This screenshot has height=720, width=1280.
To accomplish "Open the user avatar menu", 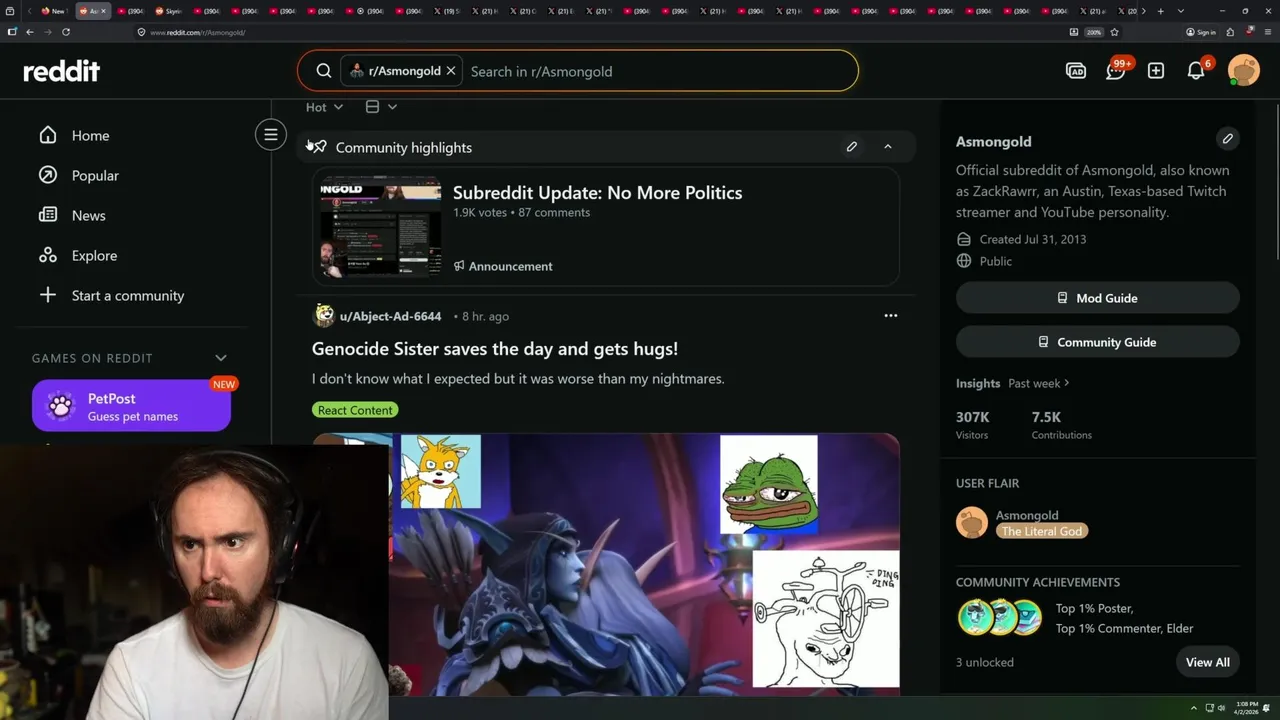I will (1244, 71).
